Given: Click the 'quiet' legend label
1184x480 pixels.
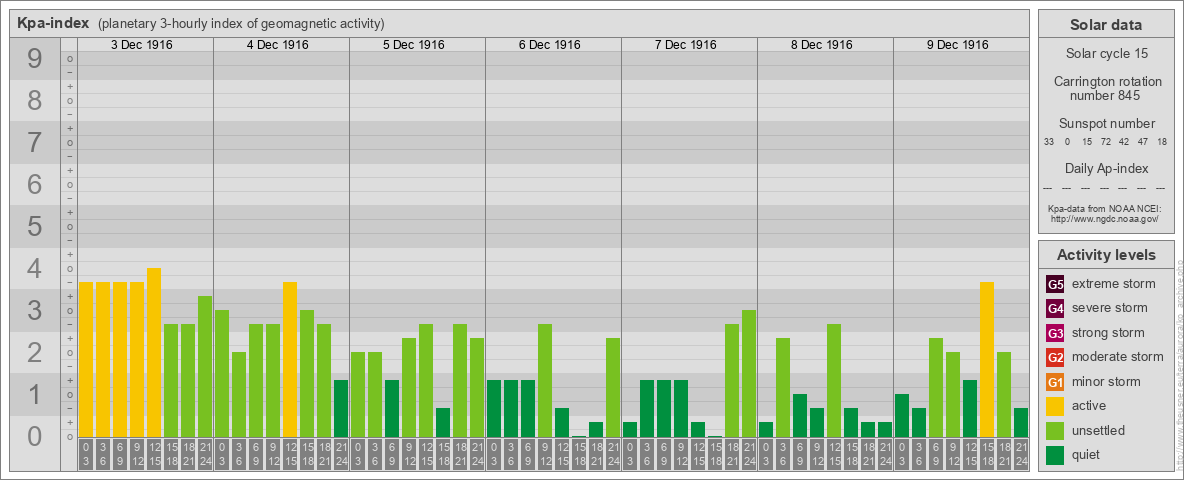Looking at the screenshot, I should coord(1088,455).
